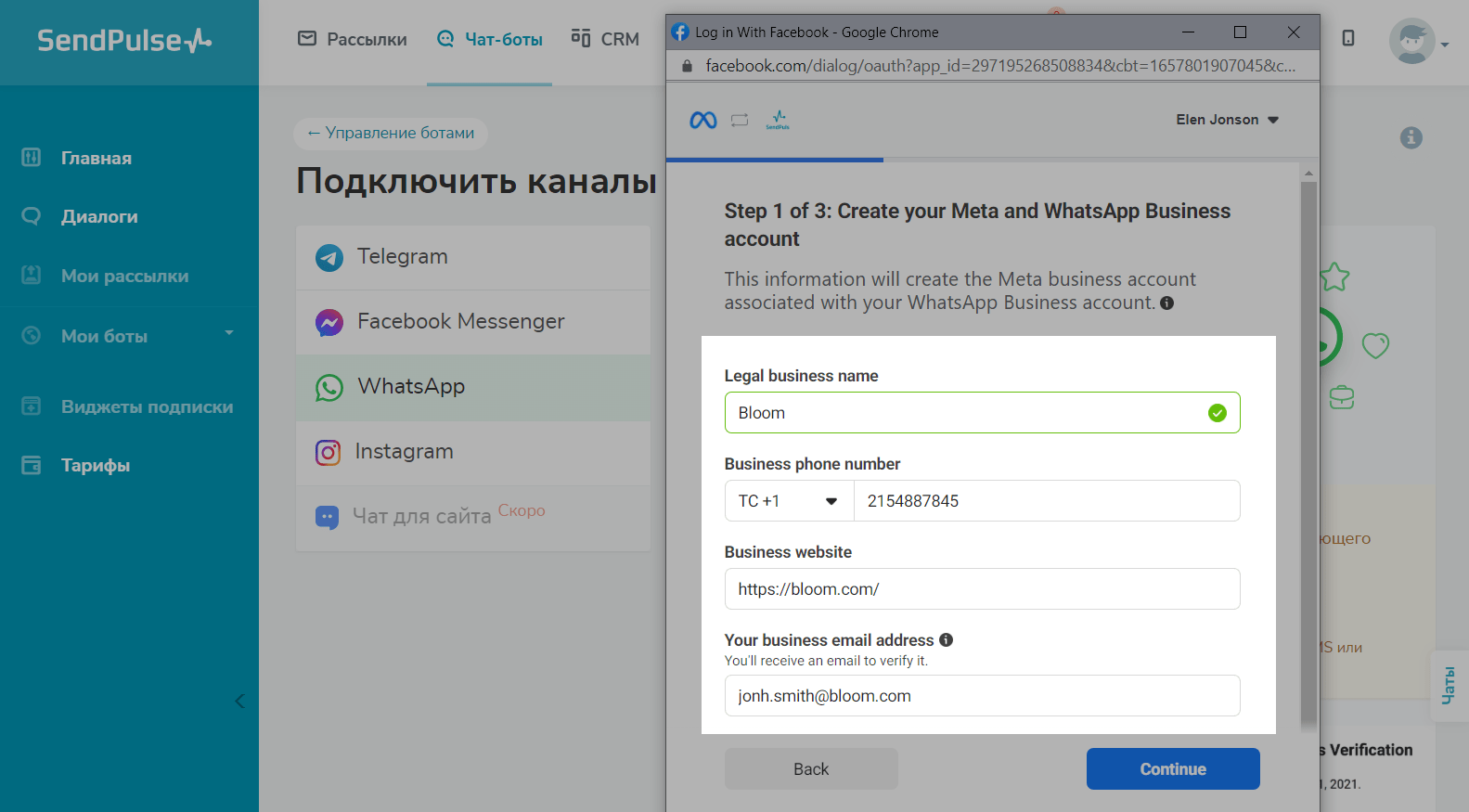Expand the Мои боты sidebar submenu
This screenshot has width=1469, height=812.
coord(228,334)
